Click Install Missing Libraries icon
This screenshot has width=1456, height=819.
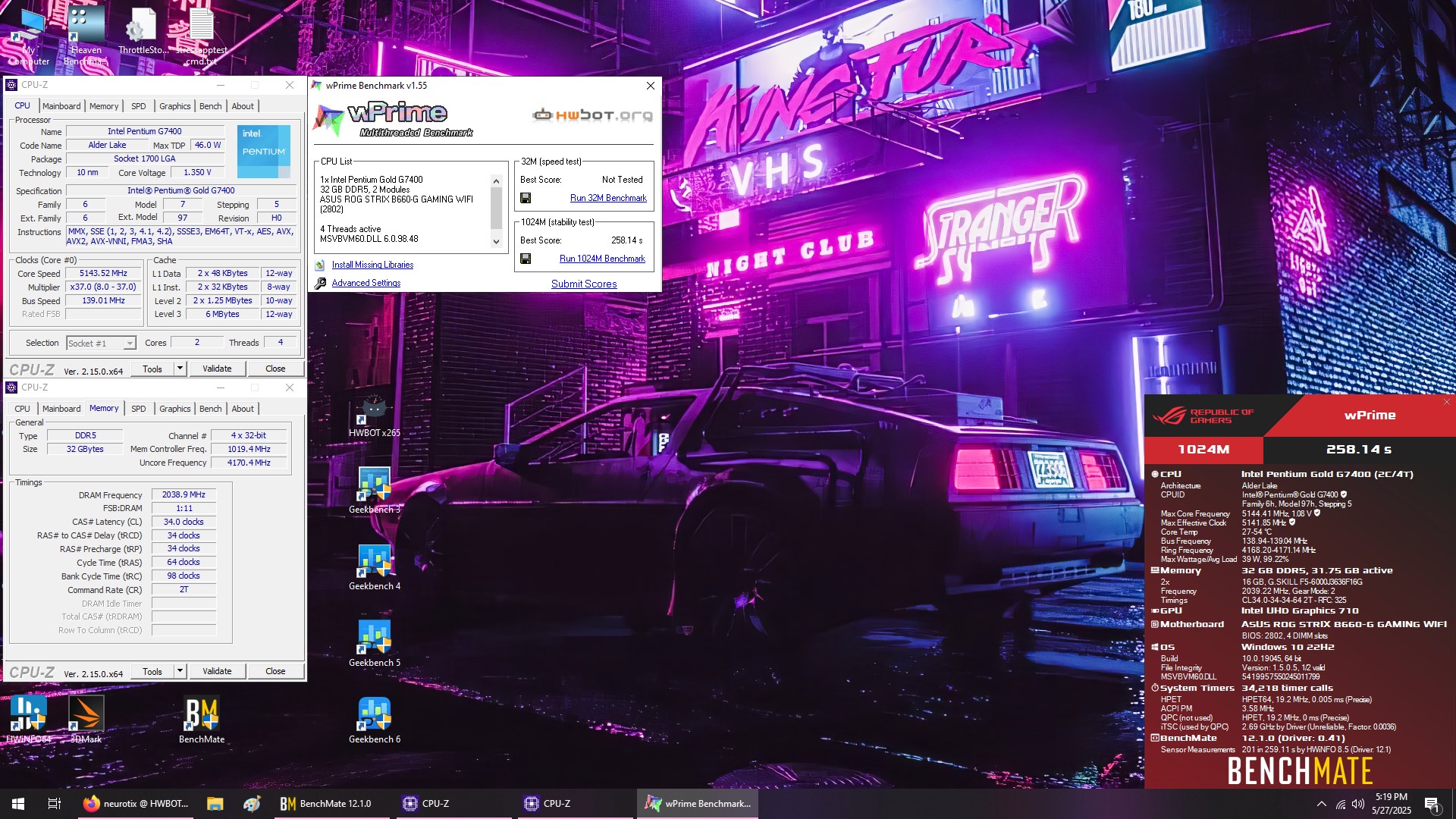pyautogui.click(x=319, y=265)
